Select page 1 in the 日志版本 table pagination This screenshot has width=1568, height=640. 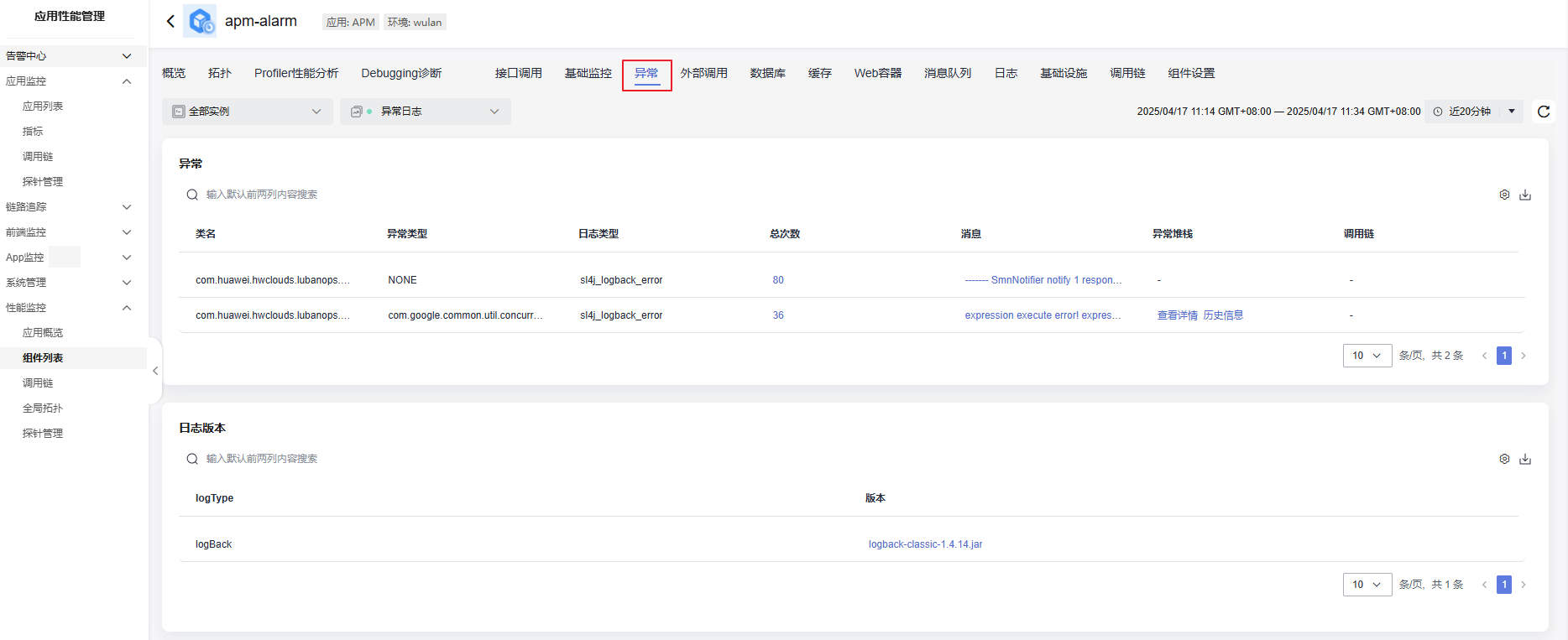coord(1504,585)
